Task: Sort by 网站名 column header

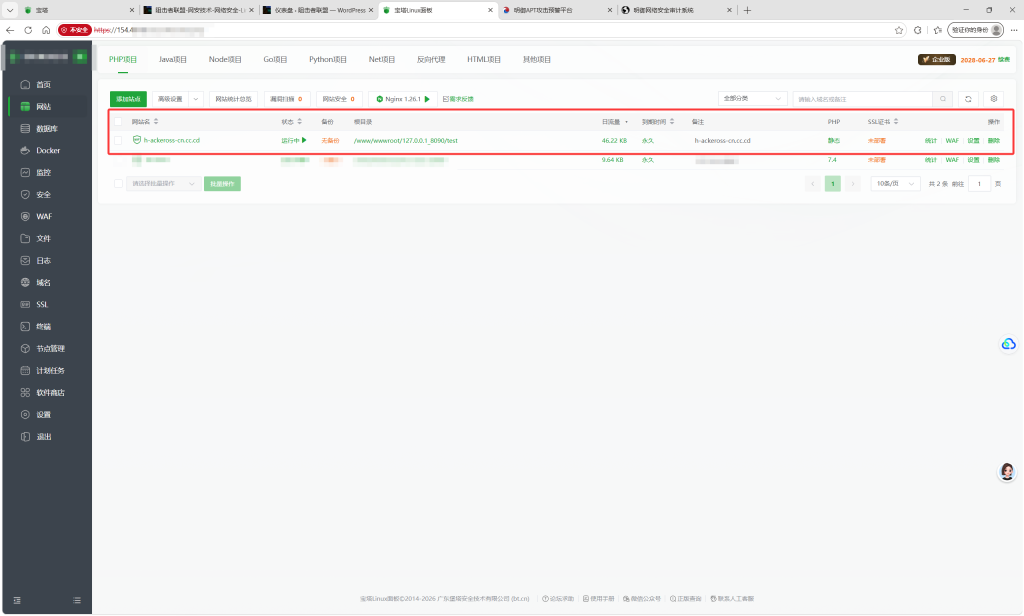Action: click(145, 122)
